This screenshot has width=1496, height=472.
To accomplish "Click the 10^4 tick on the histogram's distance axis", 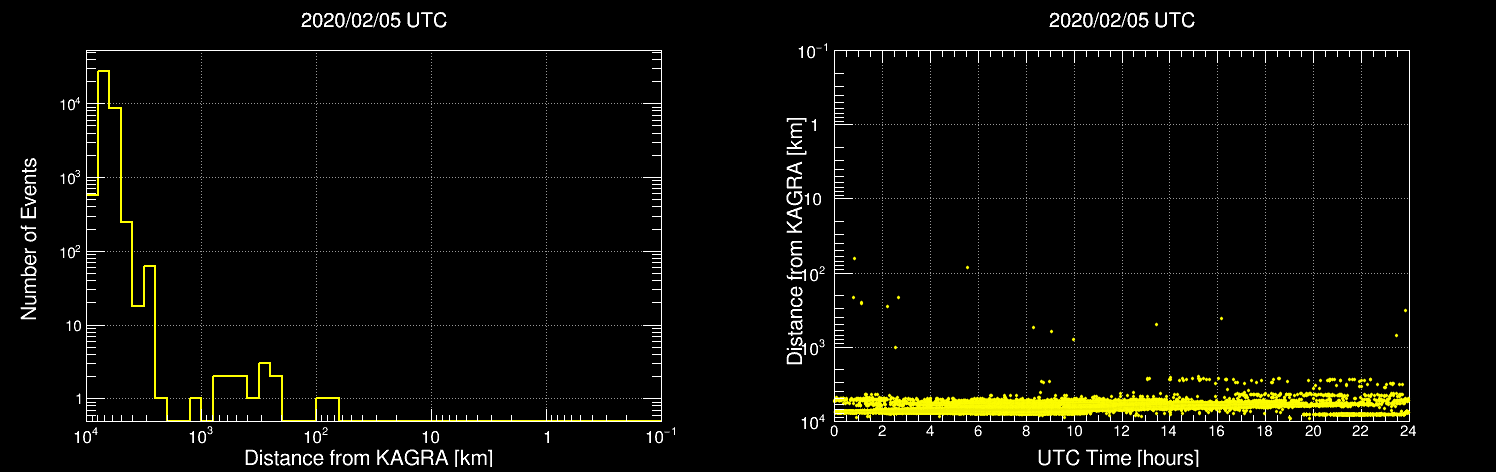I will tap(86, 436).
